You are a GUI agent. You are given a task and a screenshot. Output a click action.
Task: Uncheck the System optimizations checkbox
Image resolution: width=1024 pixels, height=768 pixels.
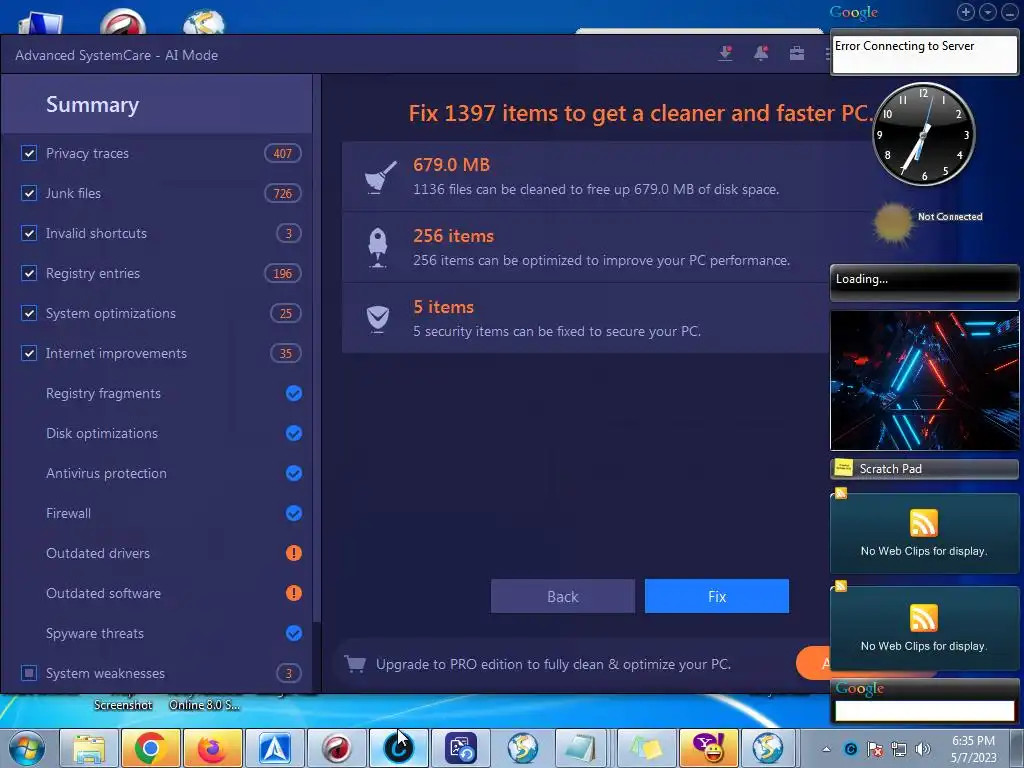29,313
